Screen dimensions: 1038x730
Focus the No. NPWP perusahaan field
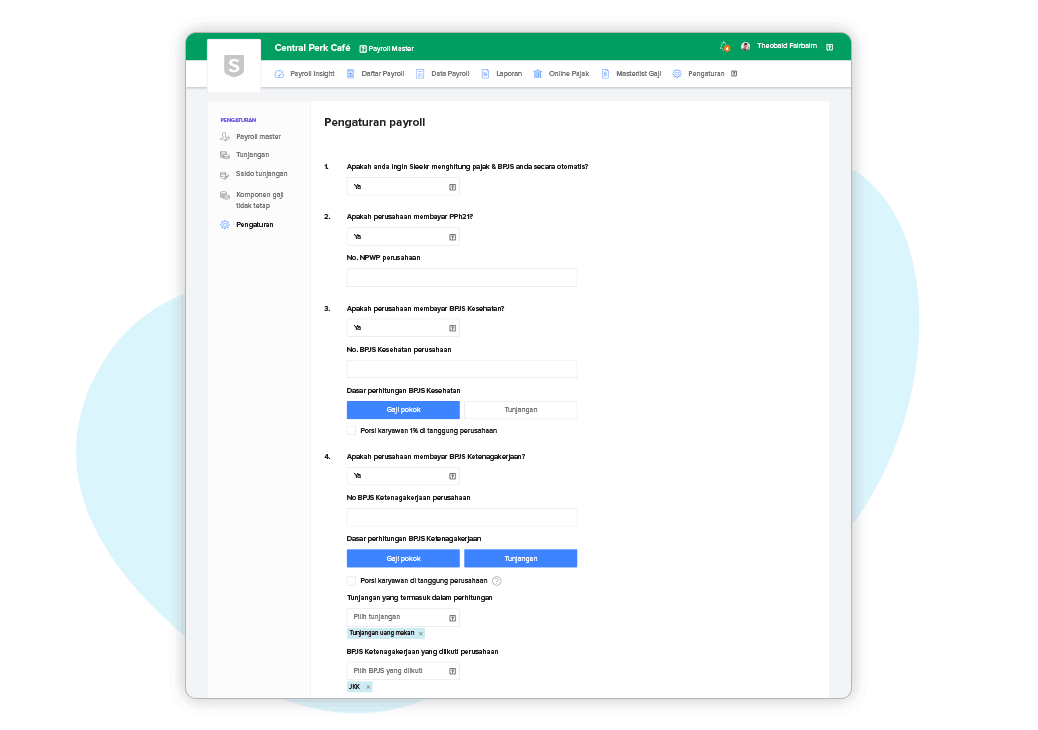pos(461,278)
